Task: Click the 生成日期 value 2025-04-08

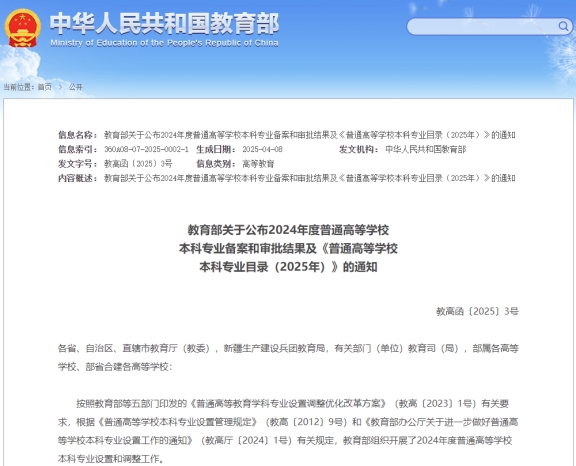Action: point(262,149)
